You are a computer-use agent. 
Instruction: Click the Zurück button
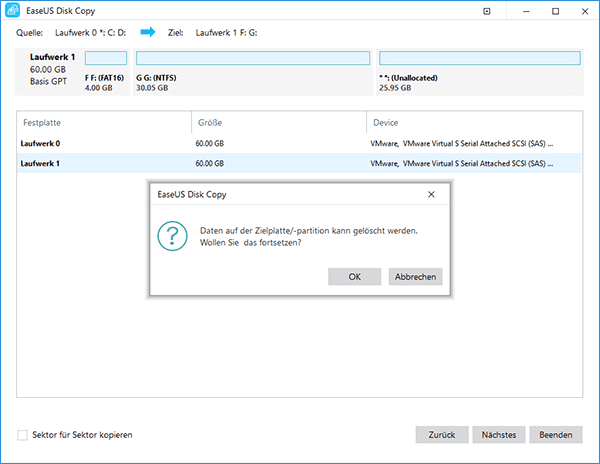coord(442,435)
